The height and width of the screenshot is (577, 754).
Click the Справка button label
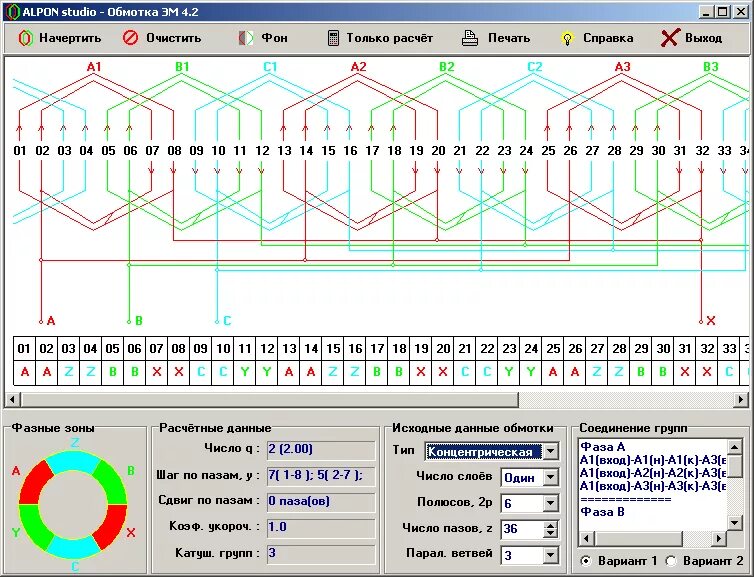(x=608, y=38)
